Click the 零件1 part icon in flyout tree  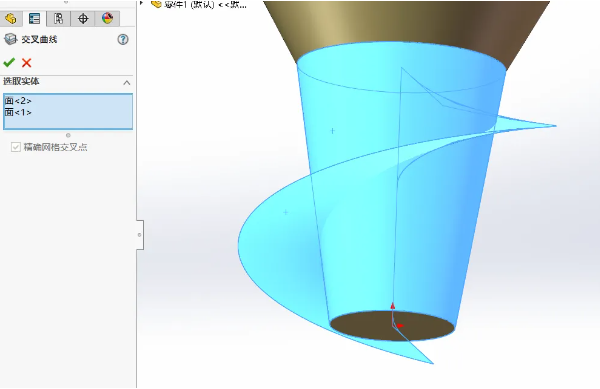click(156, 4)
